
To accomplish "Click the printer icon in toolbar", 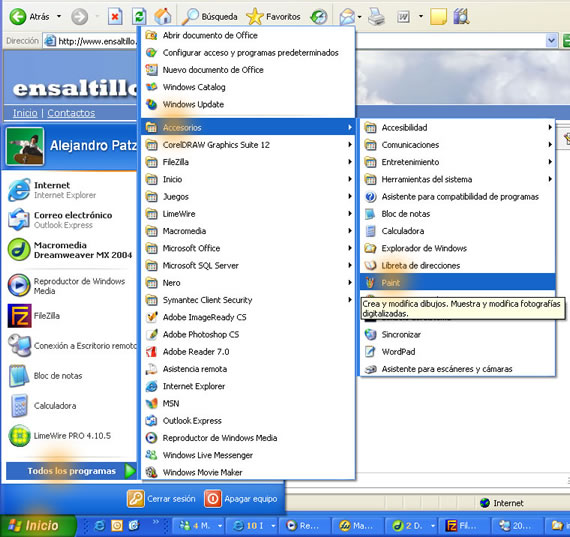I will [376, 17].
